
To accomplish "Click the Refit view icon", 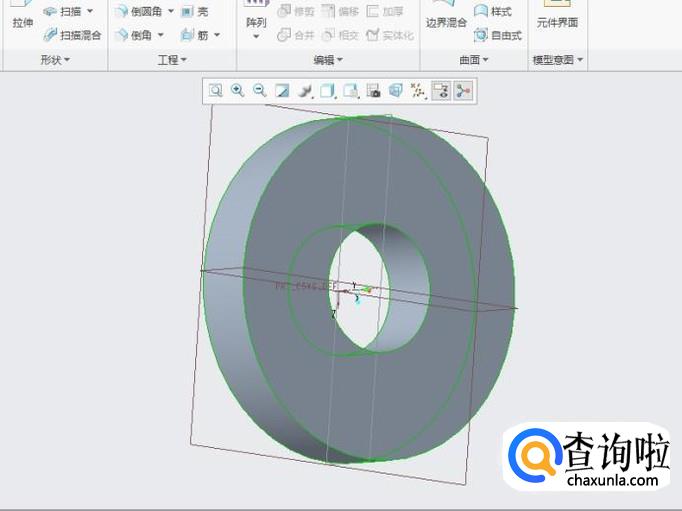I will coord(215,91).
